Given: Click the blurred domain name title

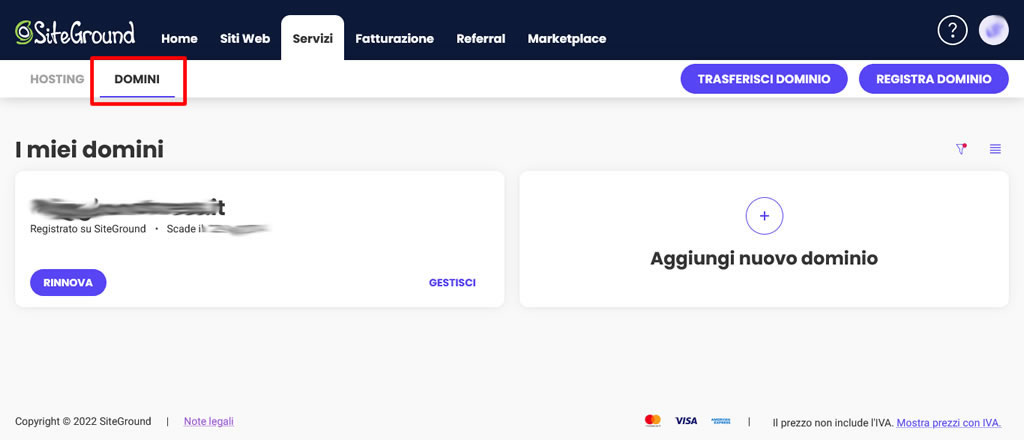Looking at the screenshot, I should 127,207.
